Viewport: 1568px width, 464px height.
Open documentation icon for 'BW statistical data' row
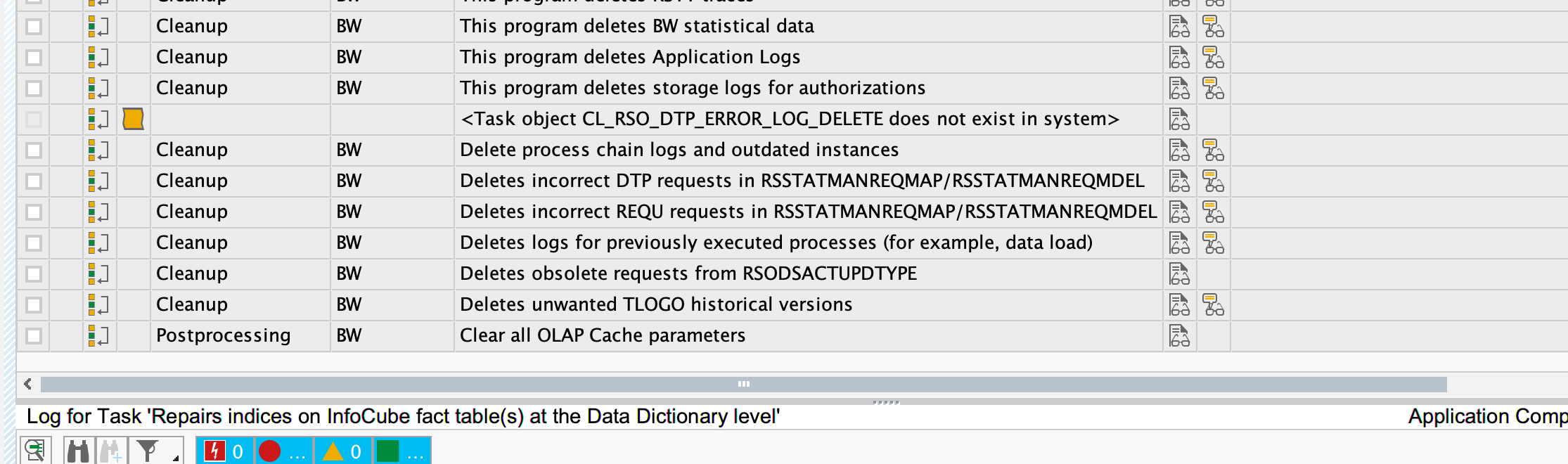(1179, 27)
